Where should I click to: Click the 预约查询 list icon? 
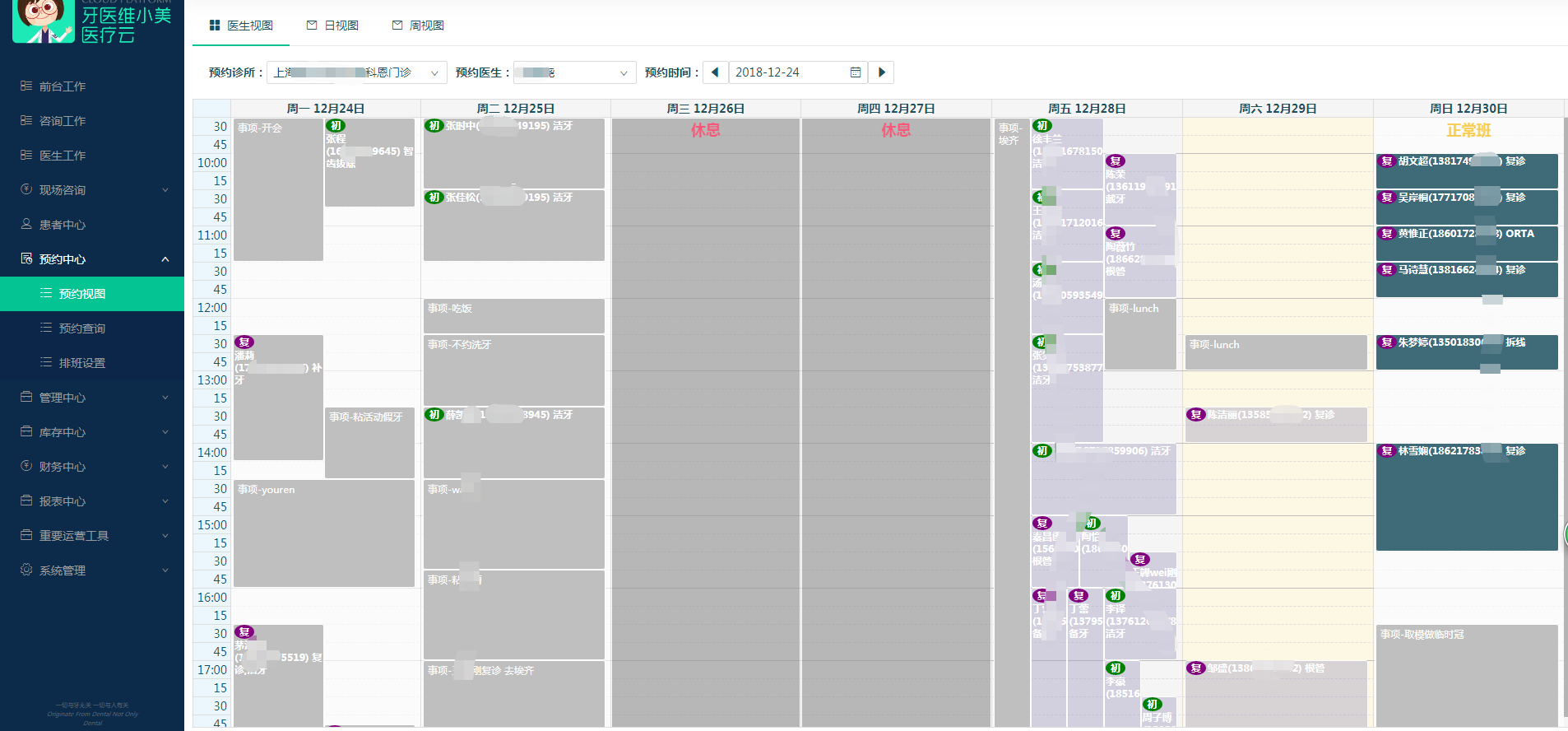(x=46, y=328)
